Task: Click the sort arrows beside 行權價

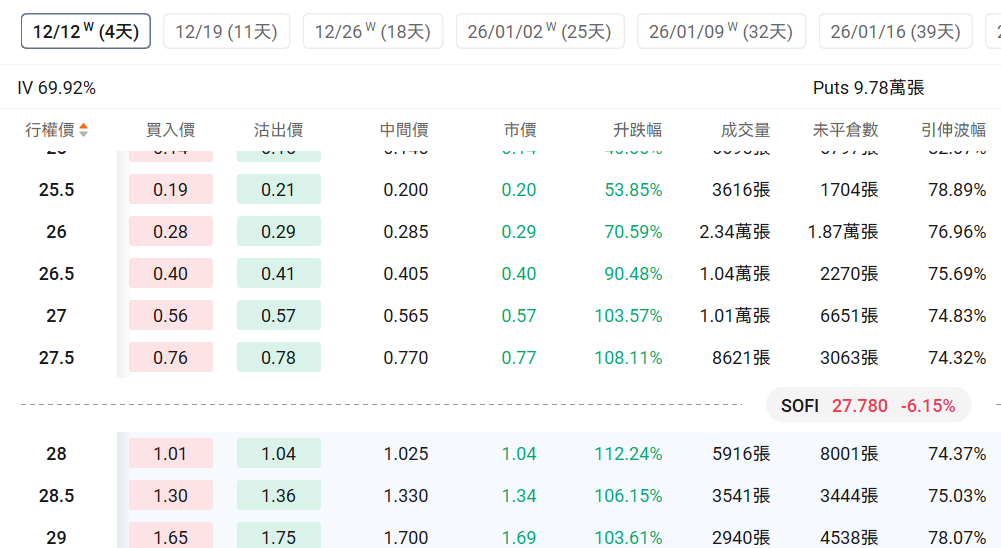Action: coord(84,130)
